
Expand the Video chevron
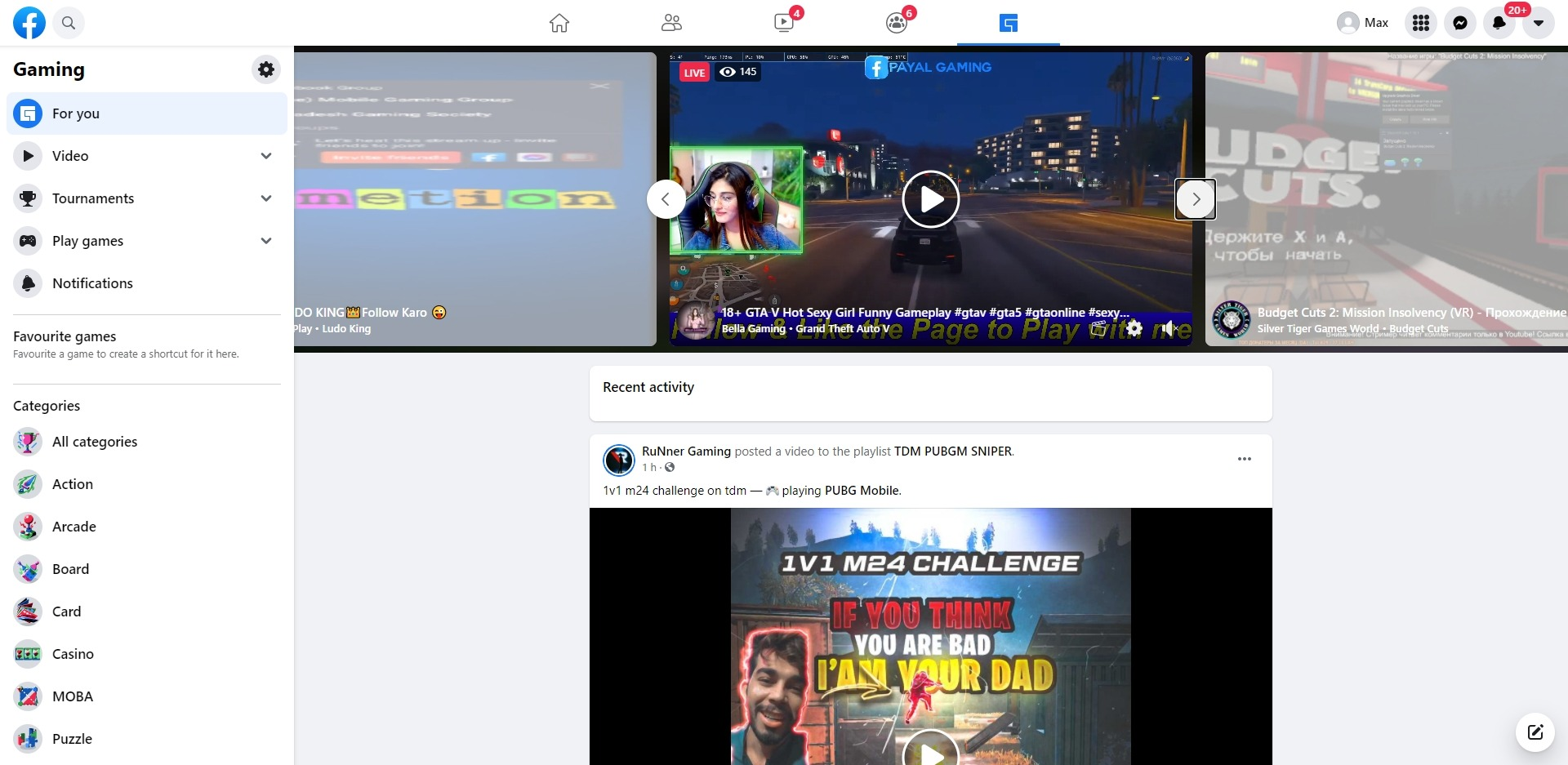[x=266, y=156]
